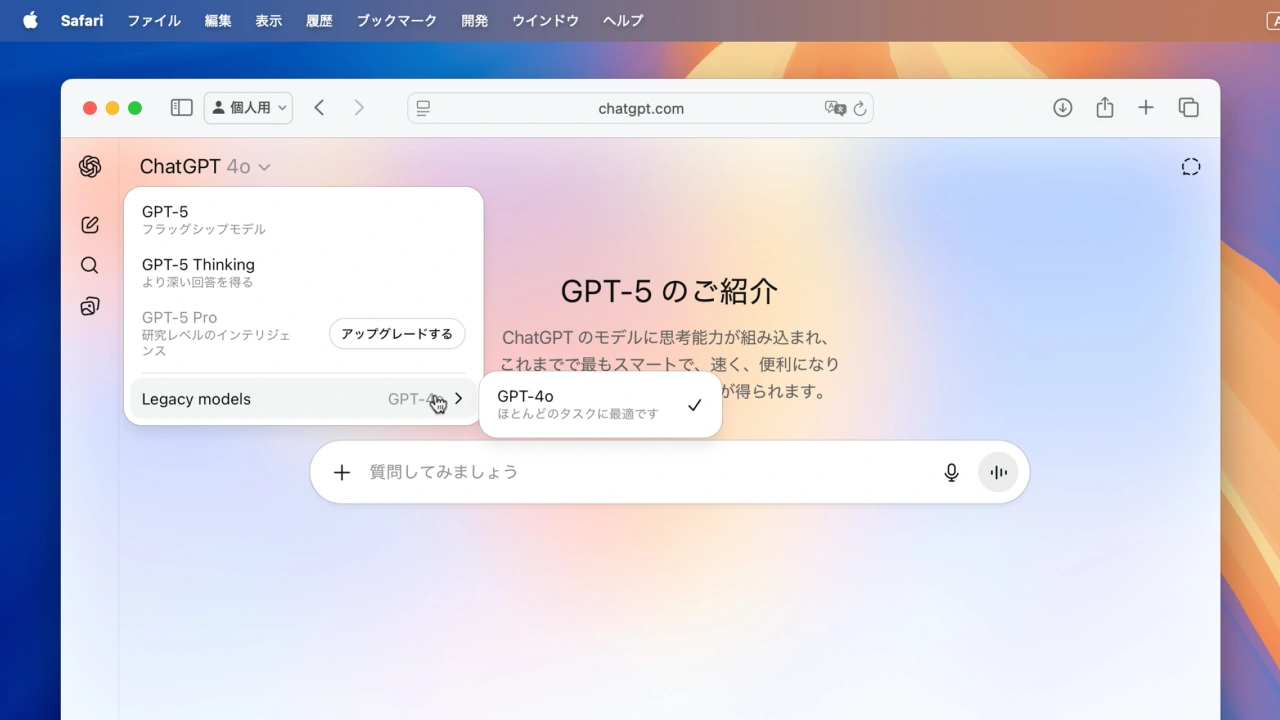Click the plus attach icon in the prompt box
Image resolution: width=1280 pixels, height=720 pixels.
coord(342,472)
